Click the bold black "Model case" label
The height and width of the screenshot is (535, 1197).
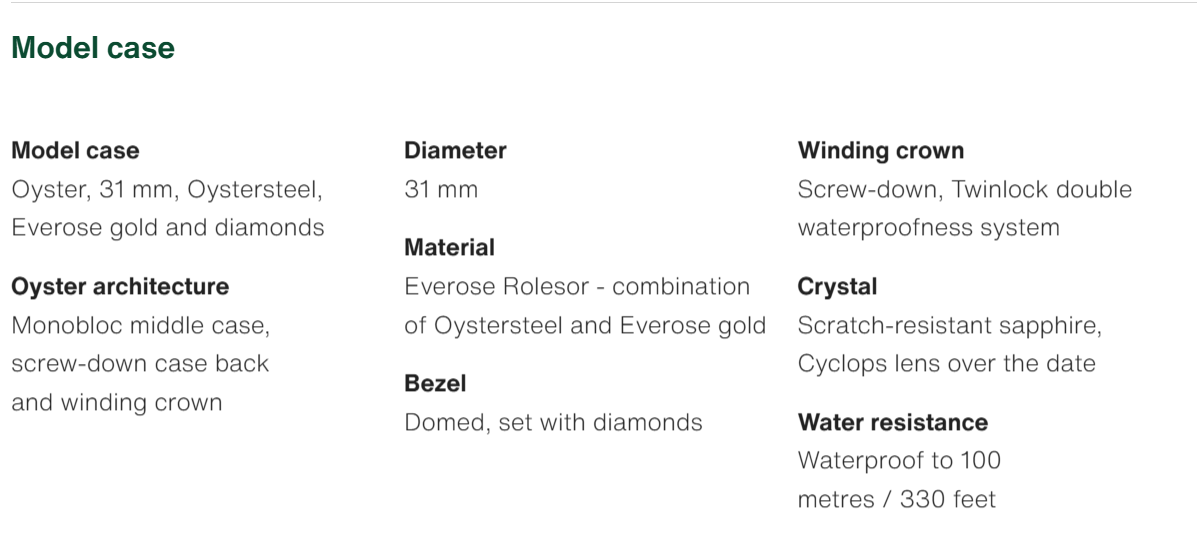click(75, 151)
